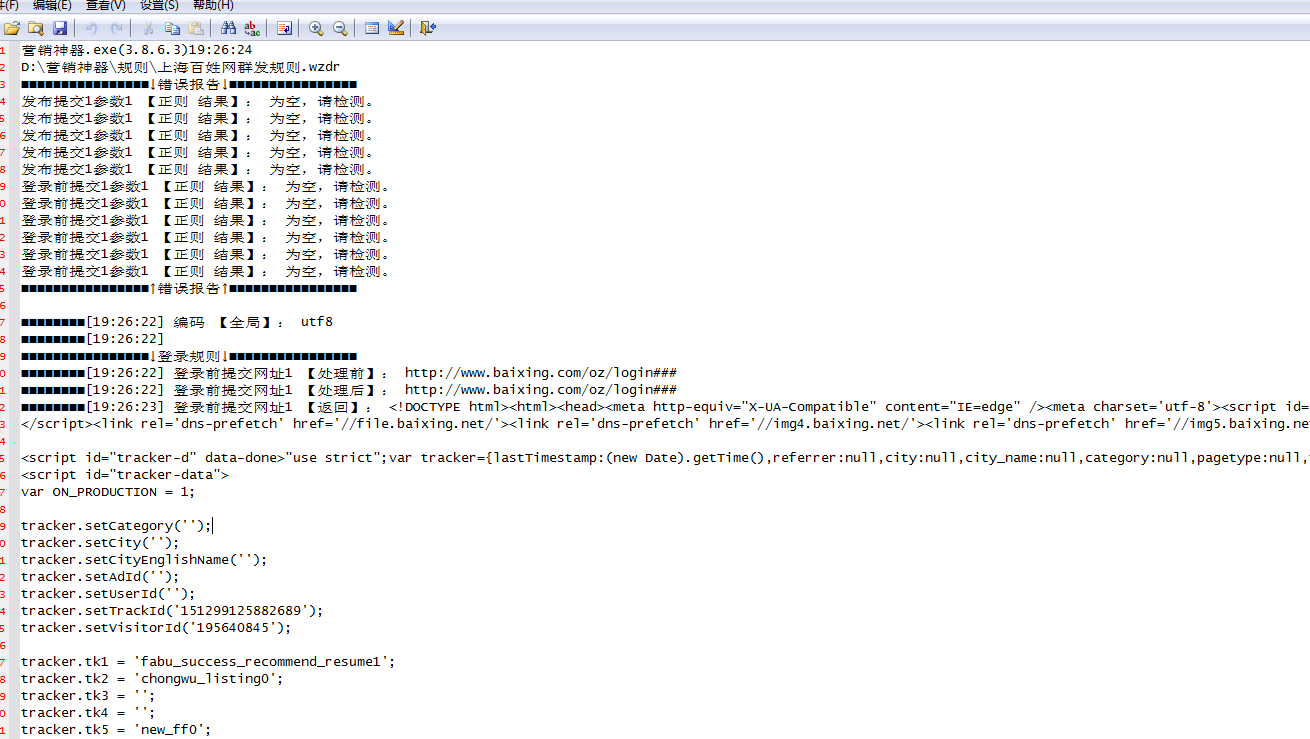
Task: Click the exit door toolbar icon
Action: click(428, 28)
